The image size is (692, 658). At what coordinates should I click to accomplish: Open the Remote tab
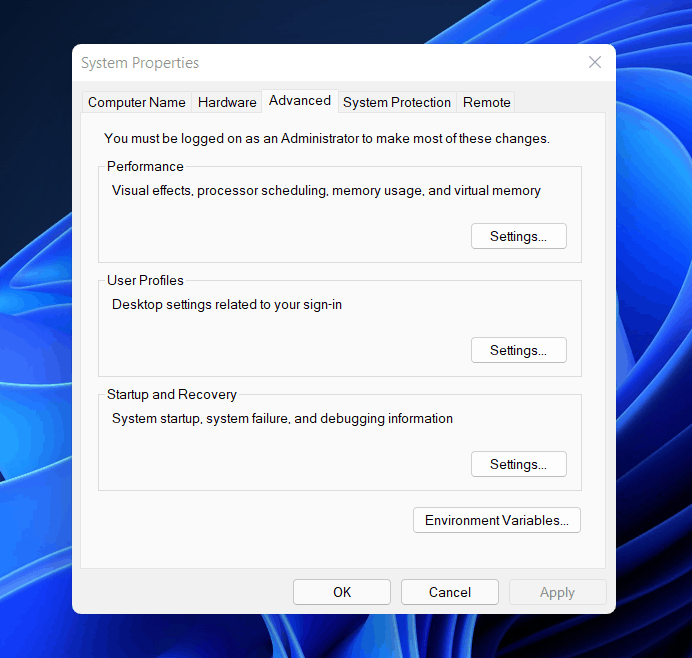coord(487,102)
